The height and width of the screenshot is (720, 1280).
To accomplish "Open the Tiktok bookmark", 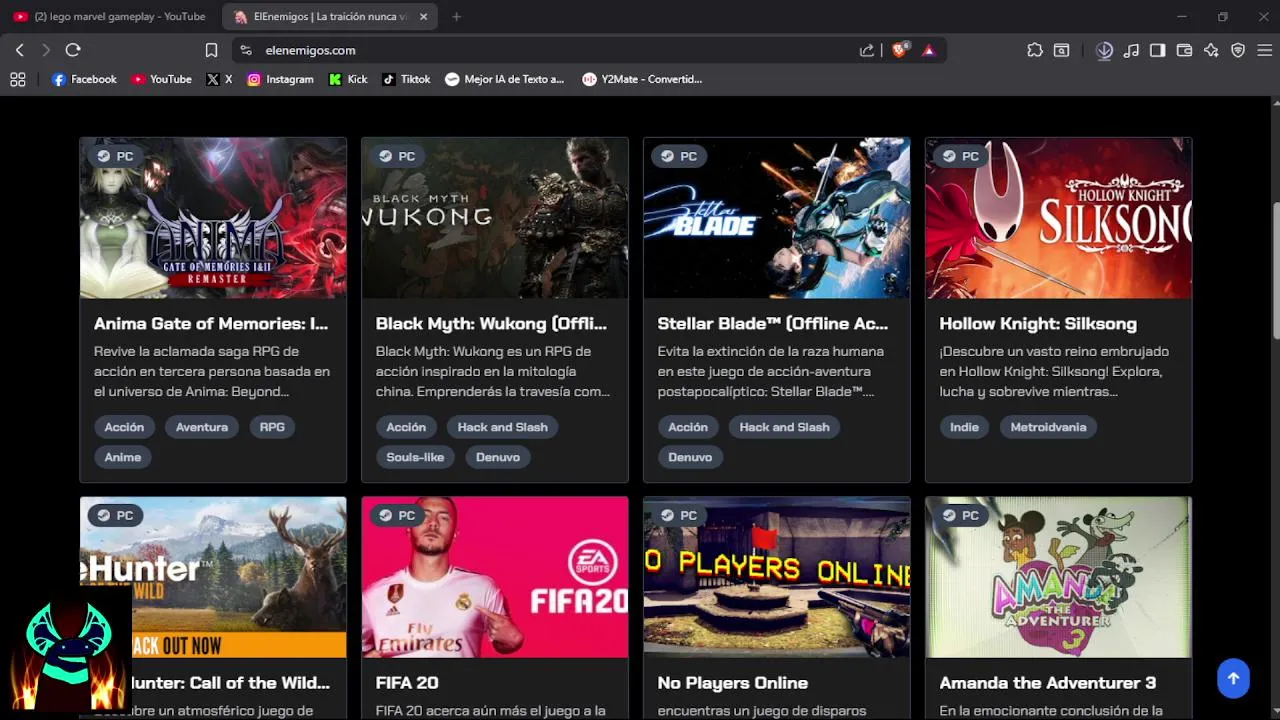I will (x=406, y=79).
